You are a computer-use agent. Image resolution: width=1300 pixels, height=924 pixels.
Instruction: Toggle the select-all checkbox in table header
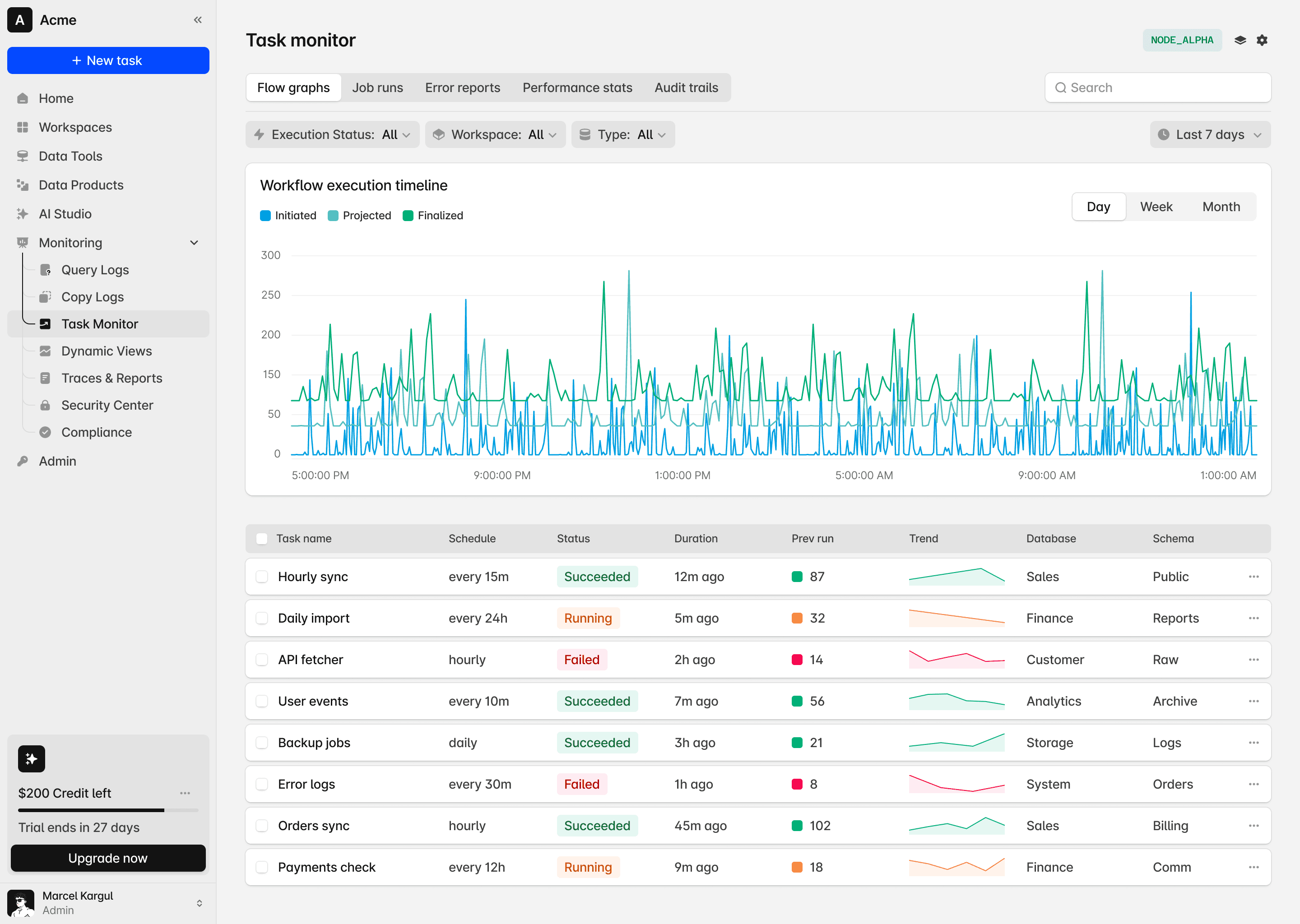(x=262, y=538)
